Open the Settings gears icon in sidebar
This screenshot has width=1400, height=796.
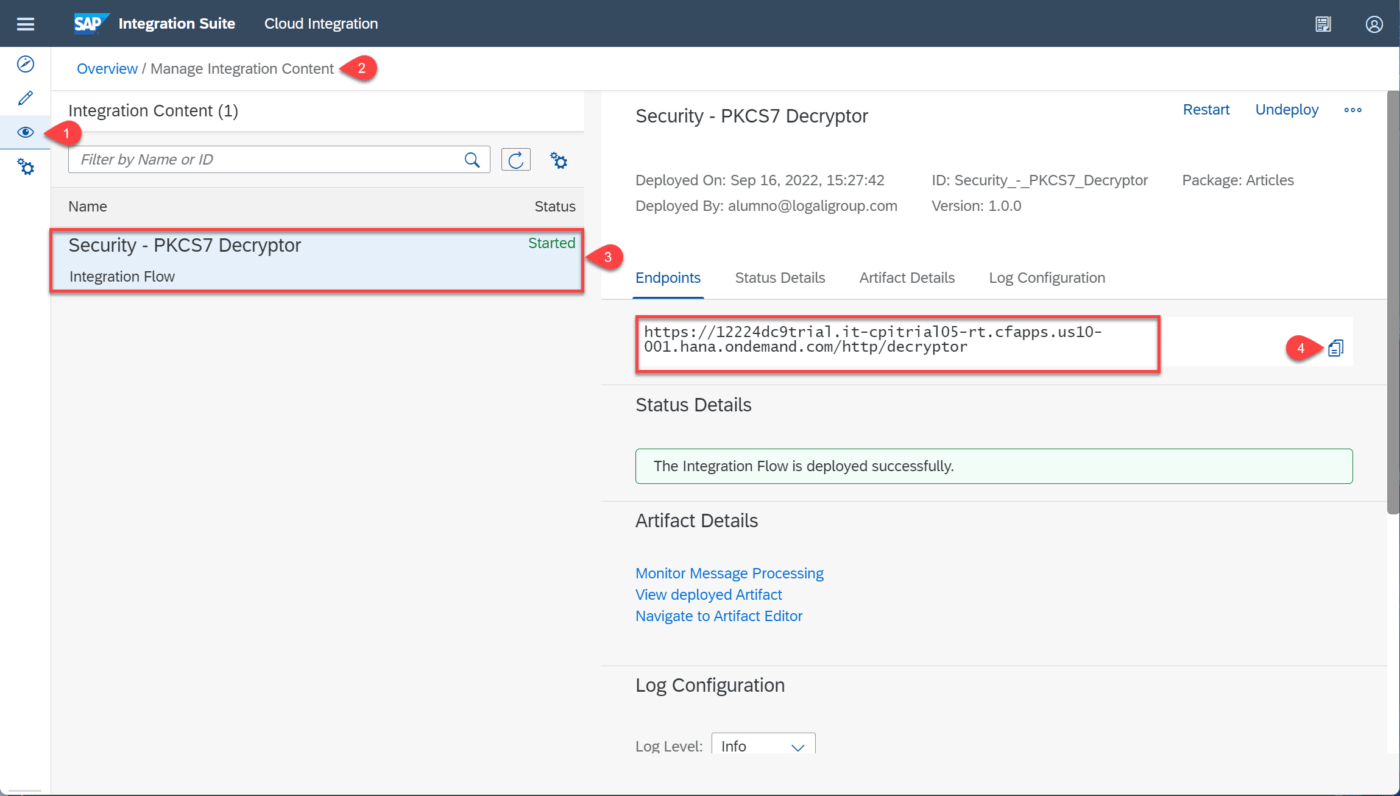click(x=26, y=167)
